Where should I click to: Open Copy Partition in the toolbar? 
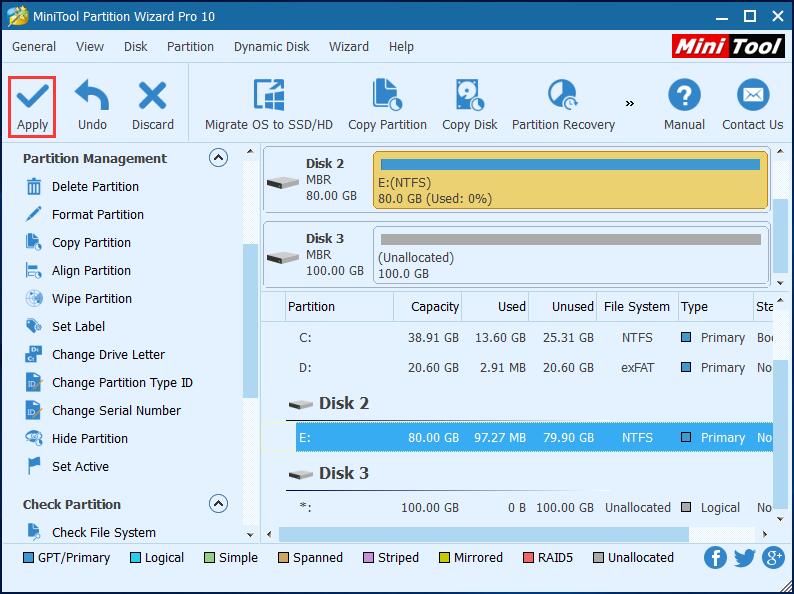click(x=387, y=107)
